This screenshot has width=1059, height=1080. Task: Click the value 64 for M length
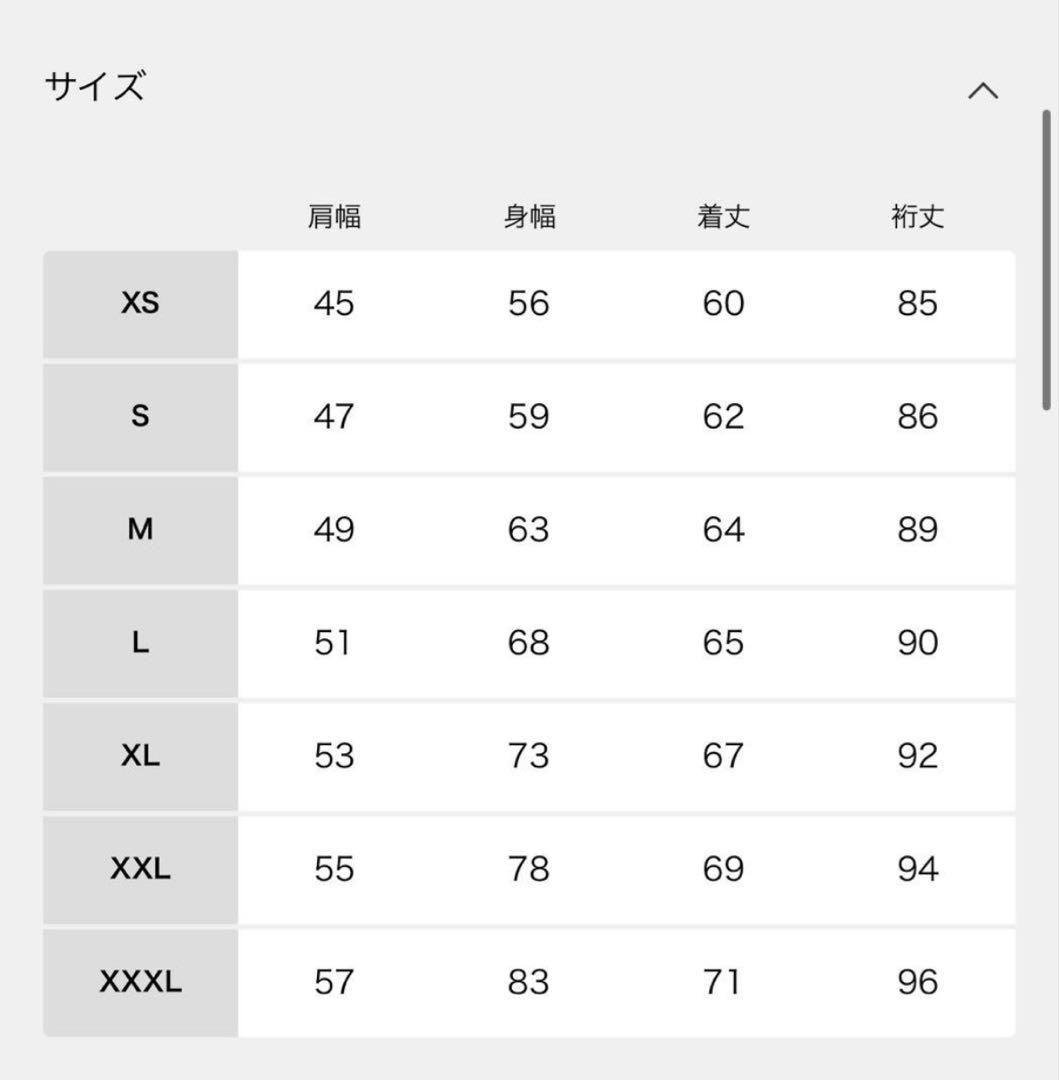[x=723, y=530]
